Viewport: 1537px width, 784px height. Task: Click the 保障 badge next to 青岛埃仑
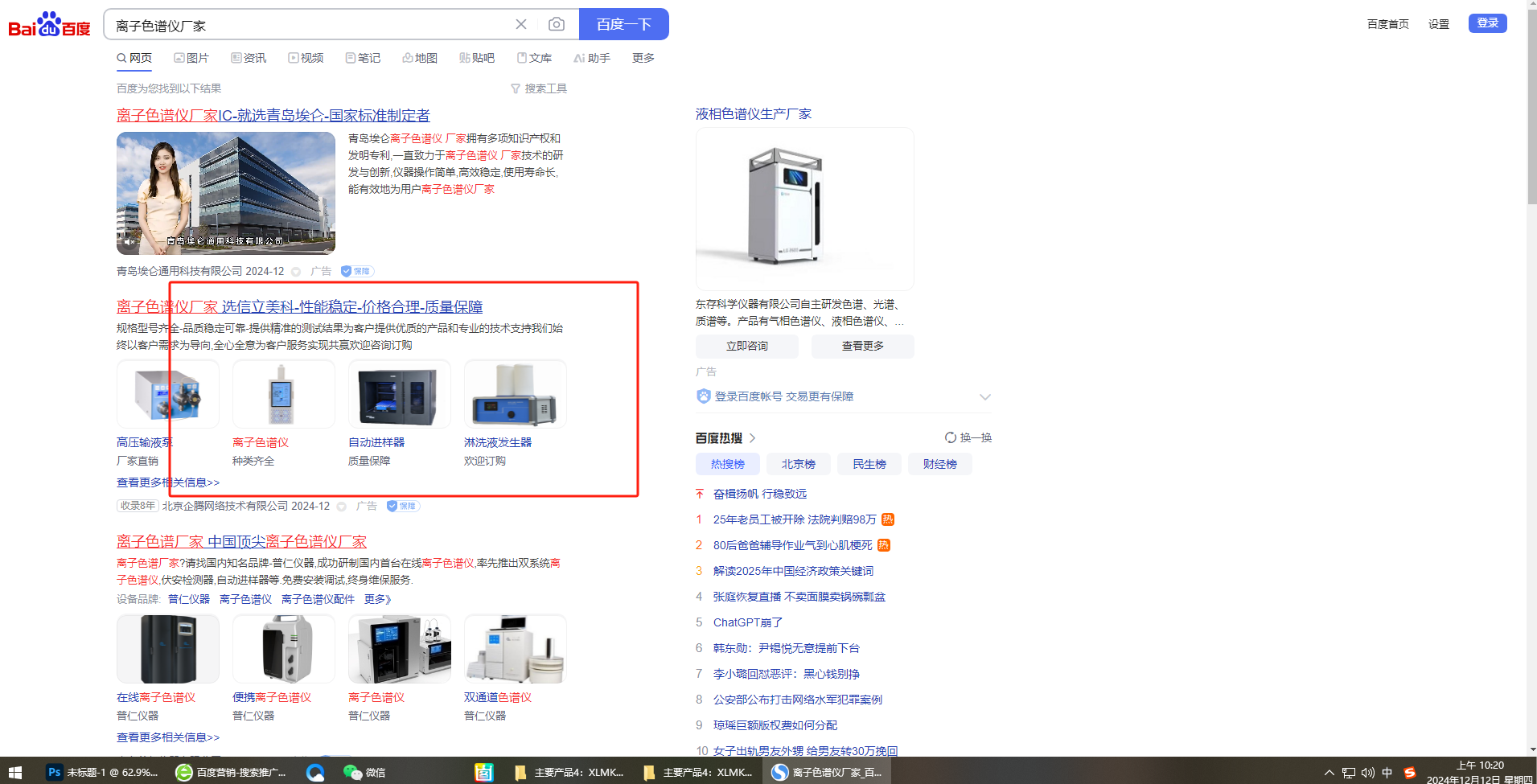point(357,272)
